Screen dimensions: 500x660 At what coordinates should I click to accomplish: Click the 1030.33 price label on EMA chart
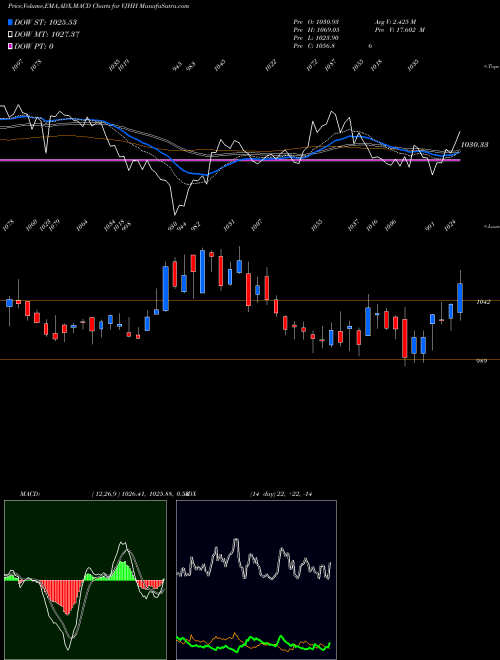[x=474, y=144]
